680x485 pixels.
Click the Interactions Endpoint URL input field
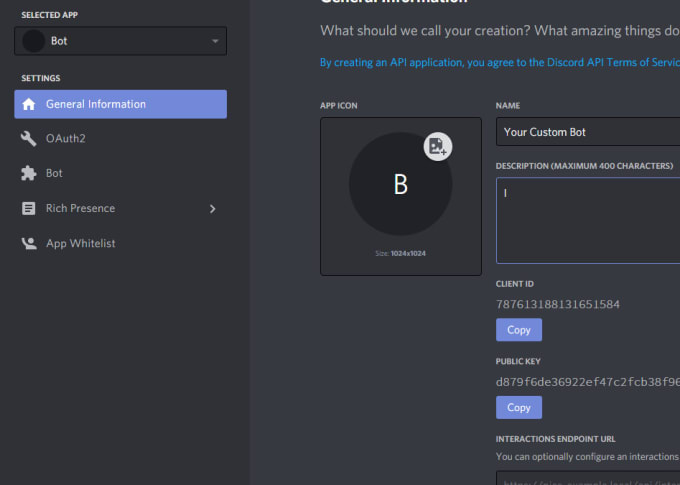coord(588,478)
